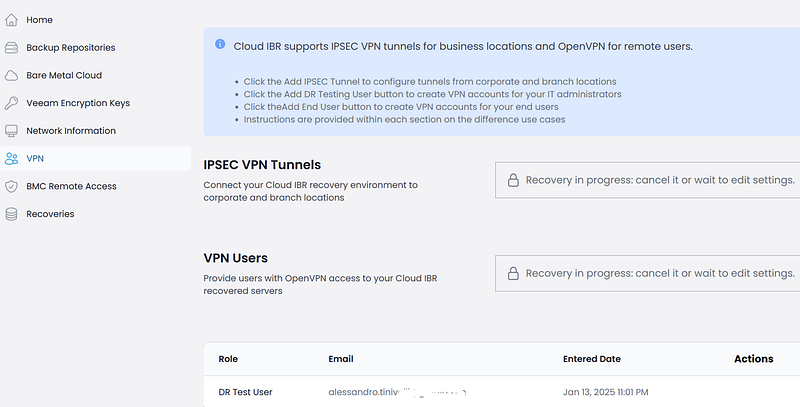Open the Backup Repositories menu item
Viewport: 800px width, 407px height.
(x=70, y=47)
